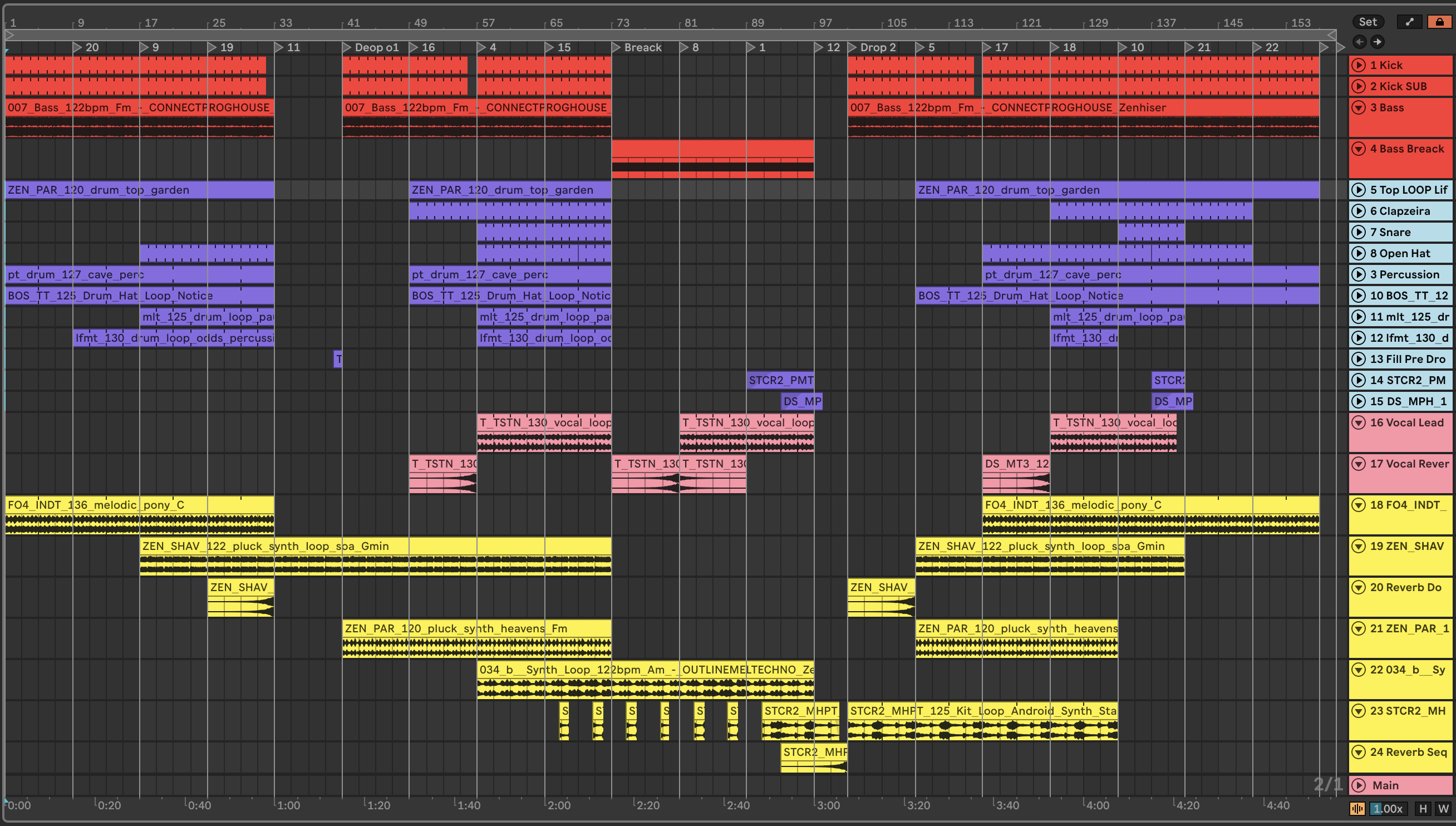Jump to the next locator arrow
The image size is (1456, 826).
coord(1377,41)
